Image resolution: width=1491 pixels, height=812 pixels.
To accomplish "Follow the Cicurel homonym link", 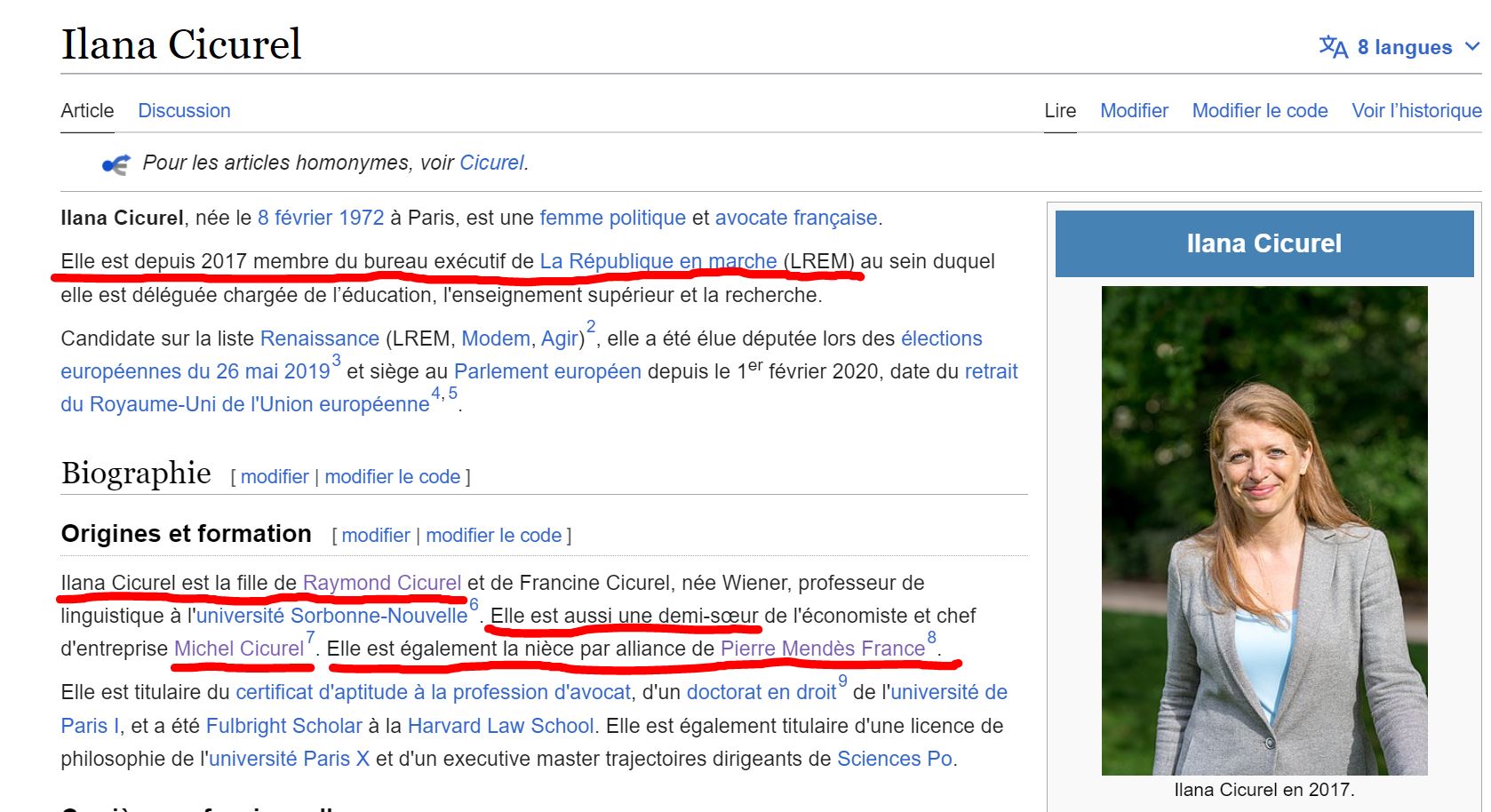I will [x=491, y=163].
